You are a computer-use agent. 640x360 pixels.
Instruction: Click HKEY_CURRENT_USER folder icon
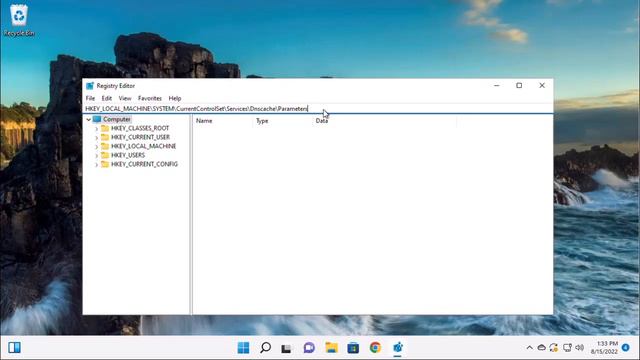click(105, 137)
